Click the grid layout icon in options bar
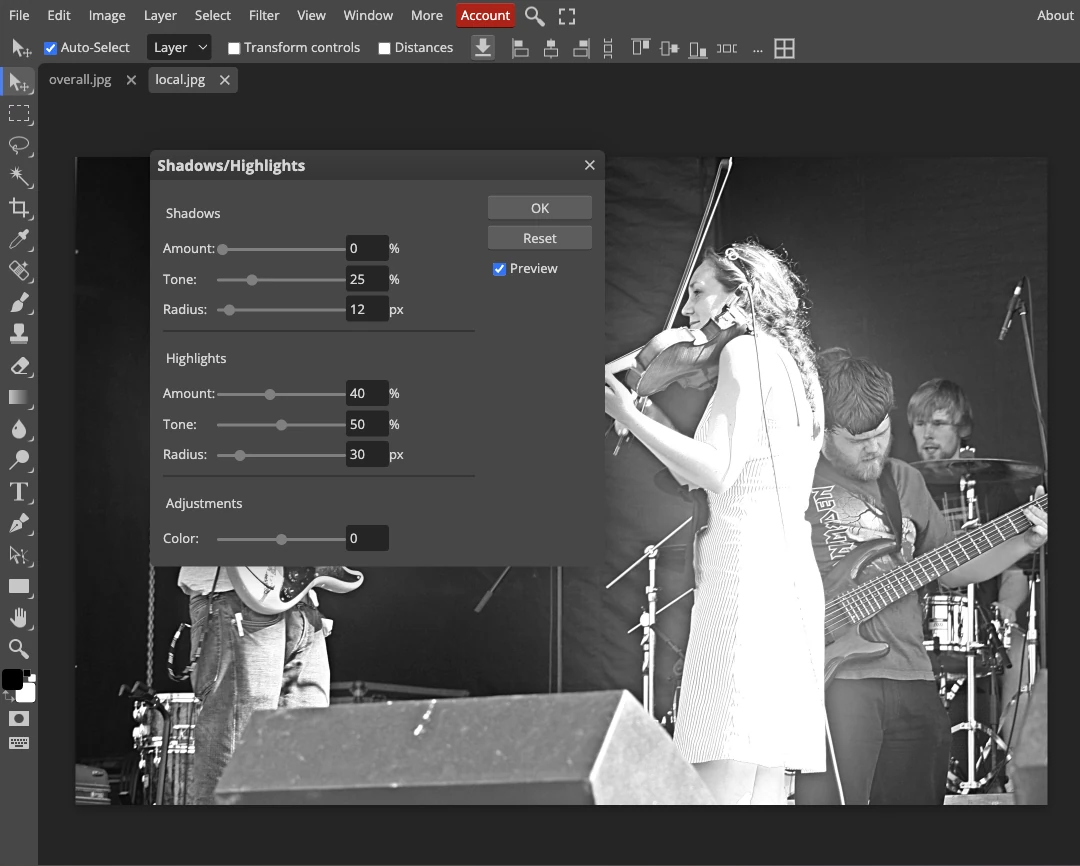 coord(785,48)
